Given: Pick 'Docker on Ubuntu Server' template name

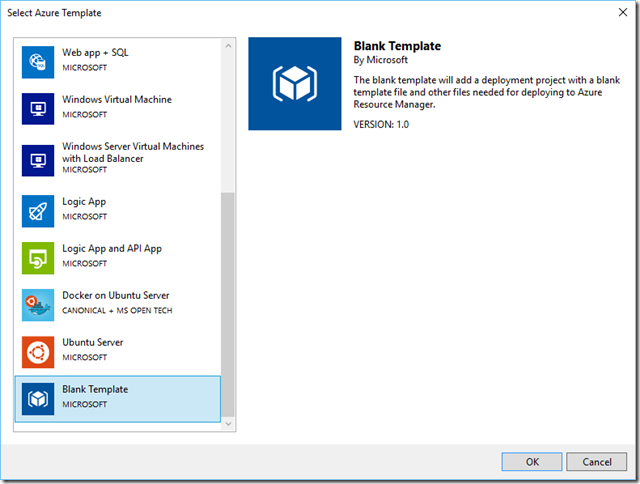Looking at the screenshot, I should coord(116,295).
